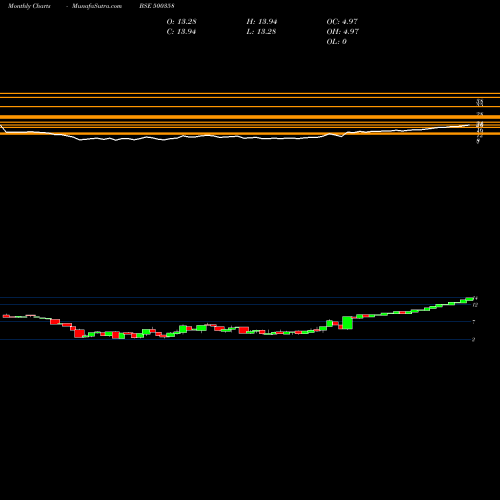Click the low value 'L: 13.28'
The height and width of the screenshot is (500, 500).
point(261,32)
